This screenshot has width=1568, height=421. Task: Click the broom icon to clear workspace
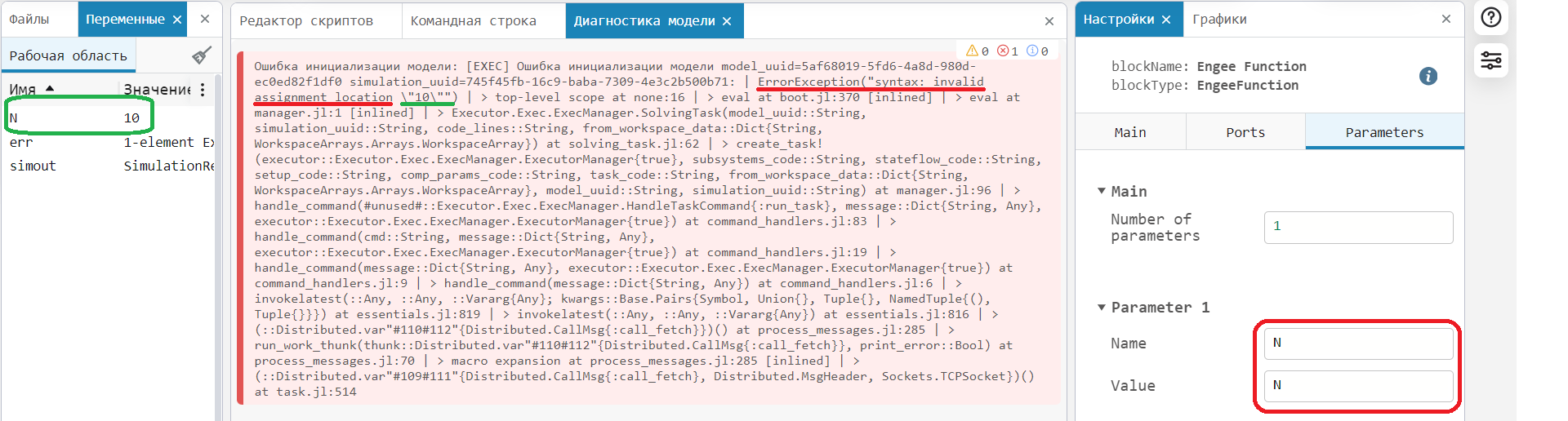pos(201,55)
